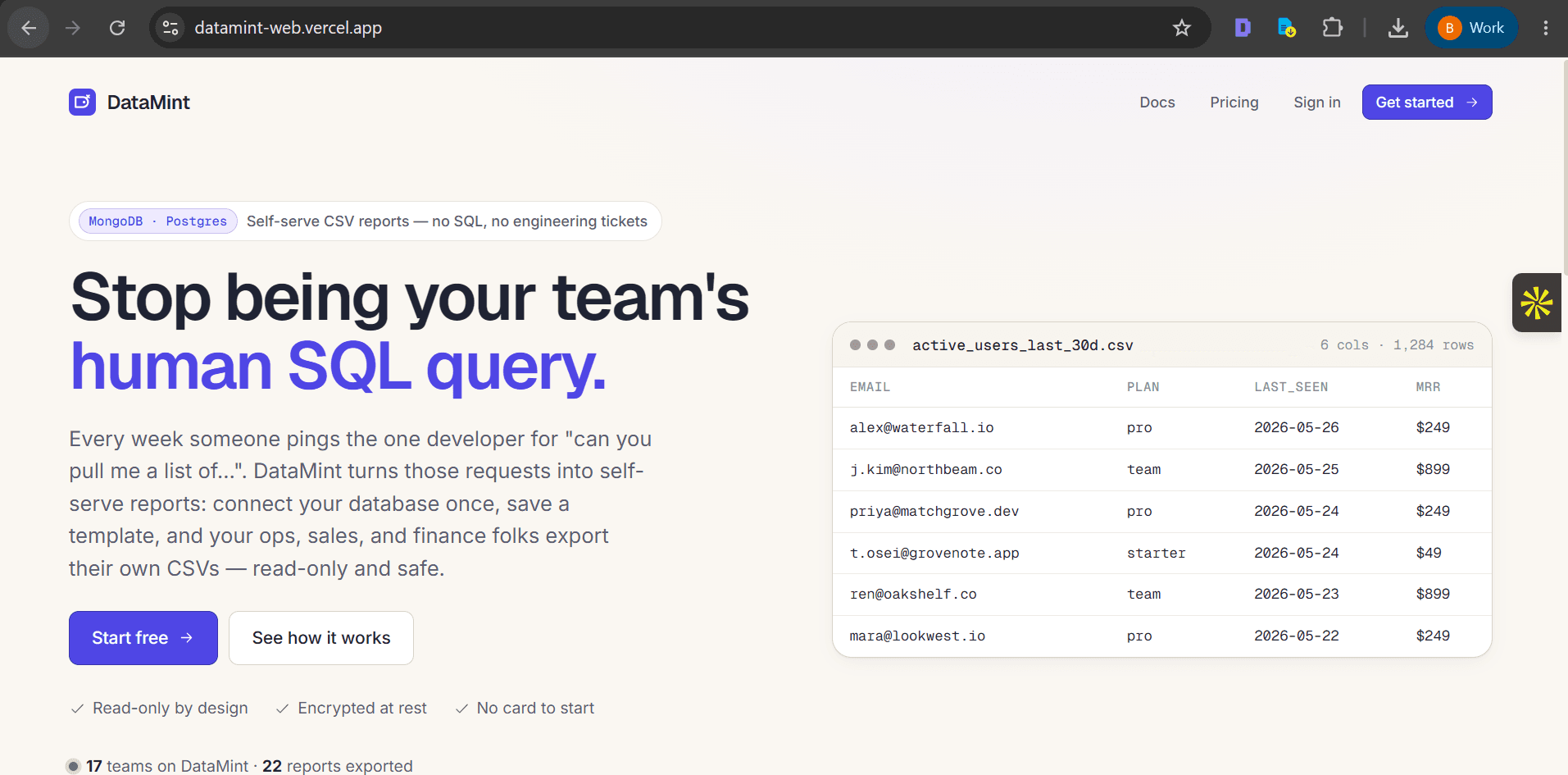
Task: Bookmark this page with the star icon
Action: (x=1181, y=28)
